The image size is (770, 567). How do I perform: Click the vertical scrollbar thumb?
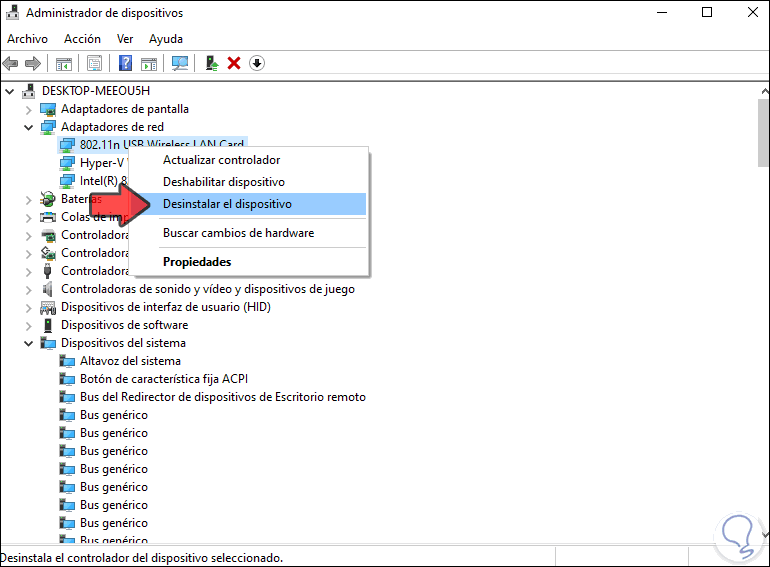pyautogui.click(x=764, y=133)
